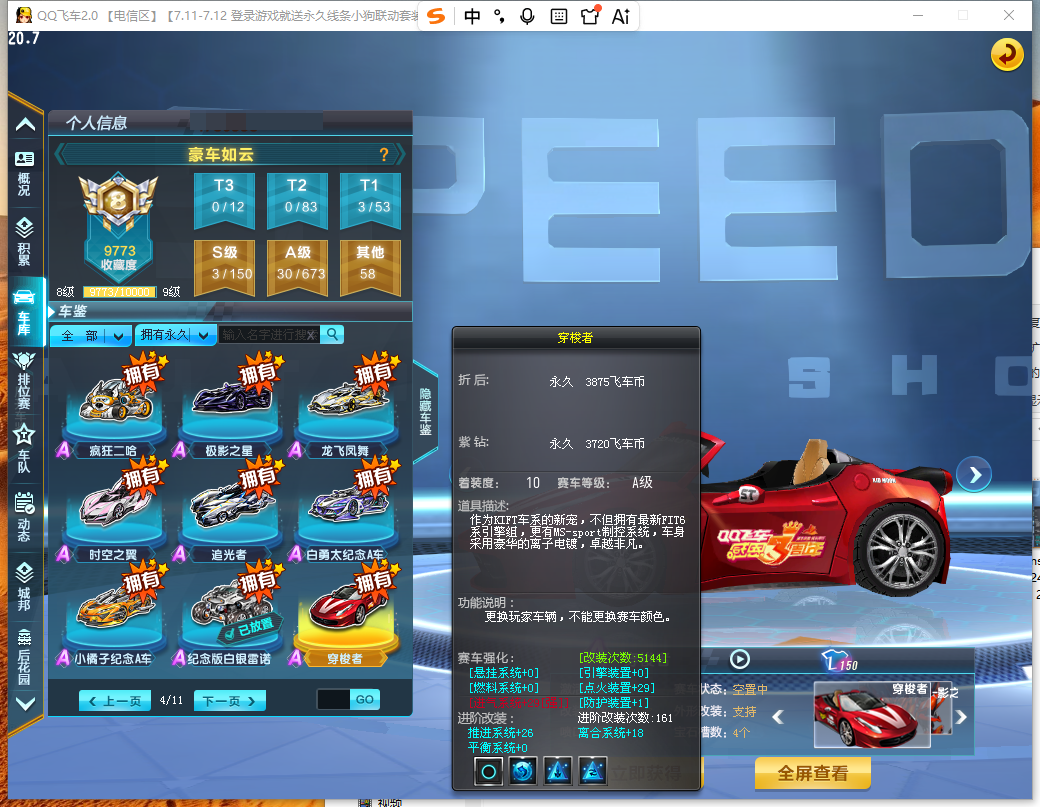Click the play preview button
Viewport: 1040px width, 807px height.
coord(740,660)
